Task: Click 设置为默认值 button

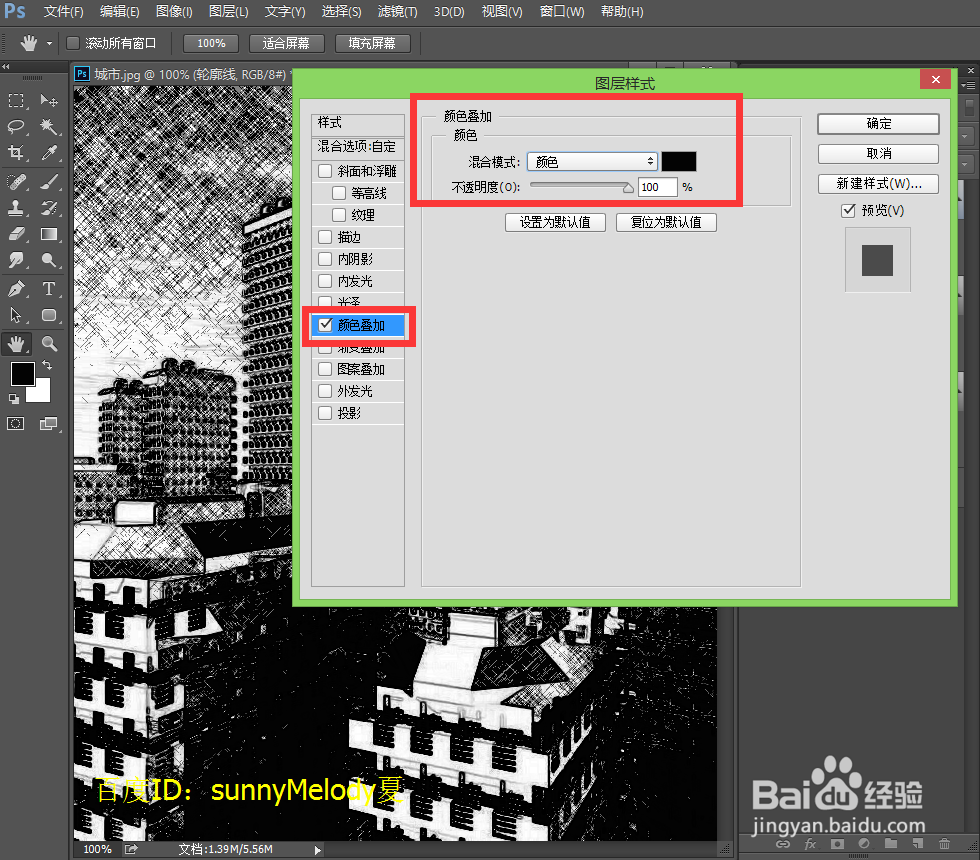Action: [555, 222]
